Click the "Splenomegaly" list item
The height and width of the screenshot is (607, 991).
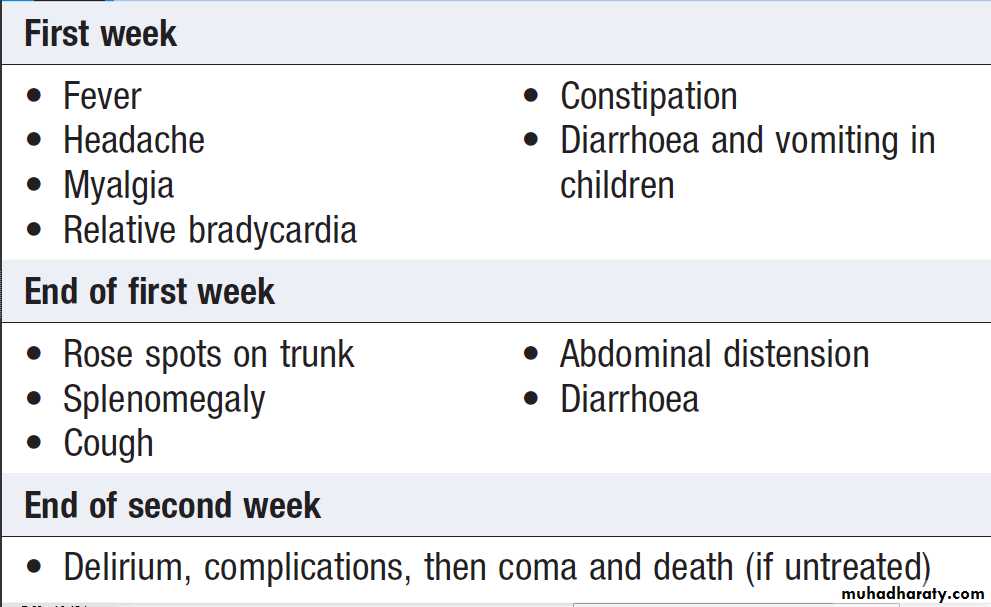coord(164,400)
